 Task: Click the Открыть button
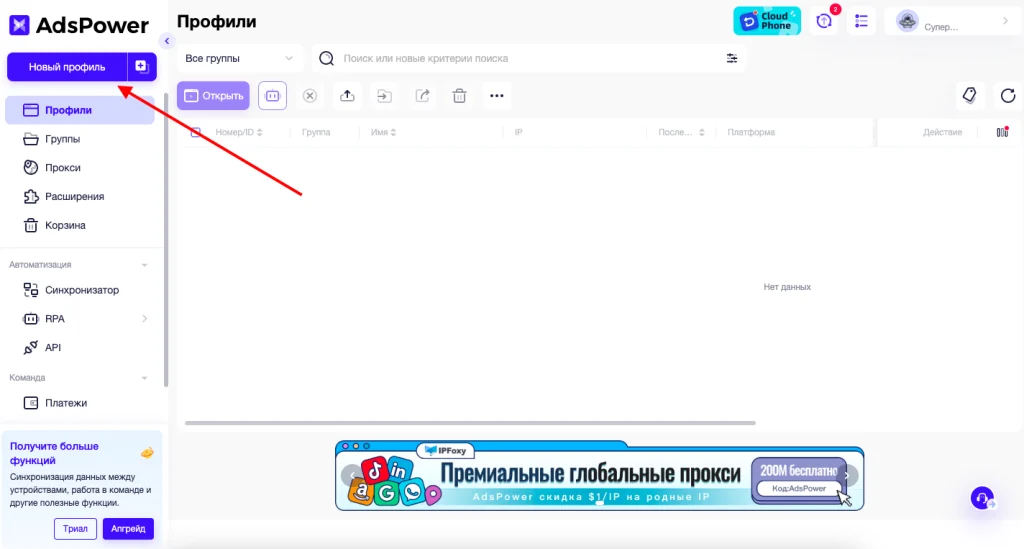pos(213,95)
